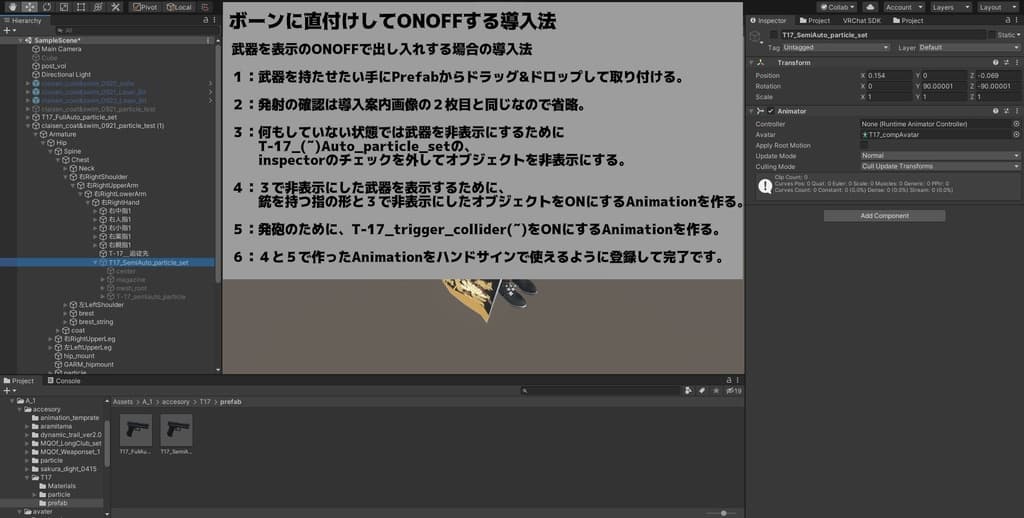Collapse T17_SemiAuto_particle_set in Hierarchy
Image resolution: width=1024 pixels, height=518 pixels.
click(x=95, y=263)
